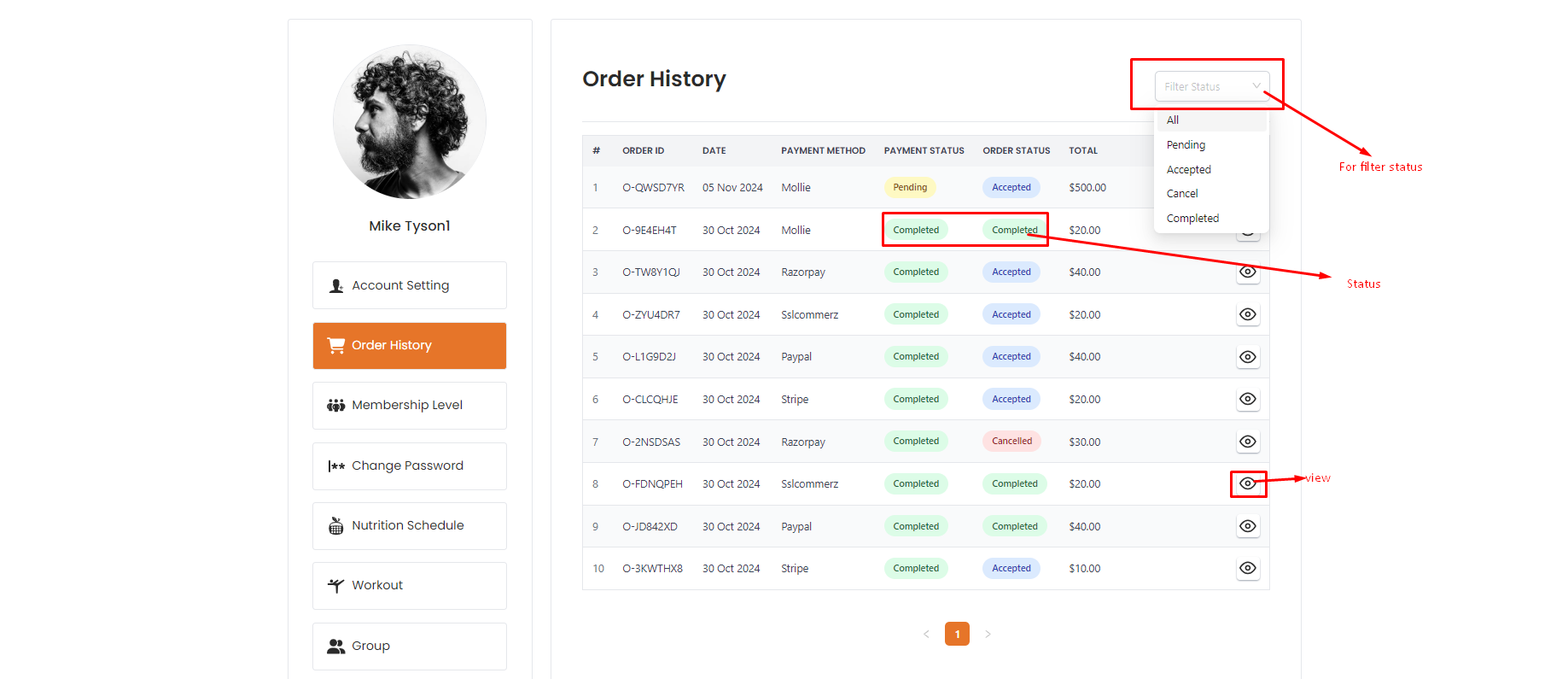The image size is (1568, 679).
Task: Open view icon for order O-JD842XD
Action: click(x=1248, y=526)
